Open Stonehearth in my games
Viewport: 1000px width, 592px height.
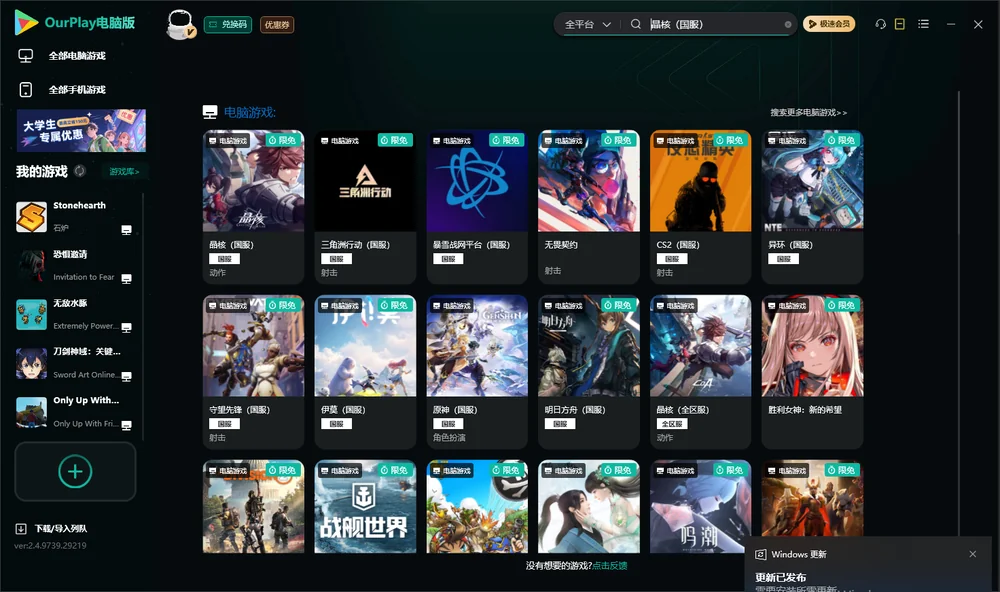(75, 217)
